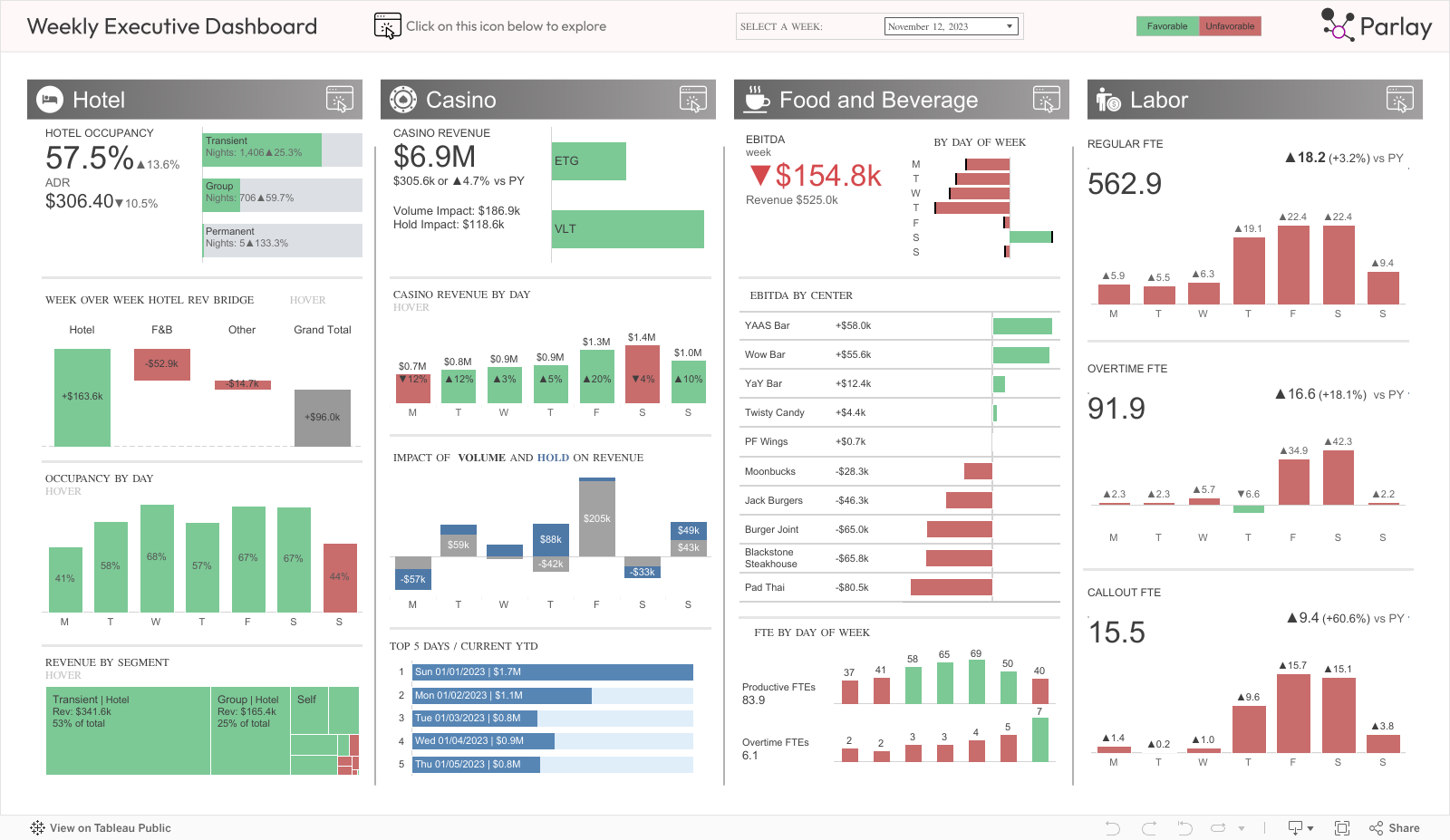1450x840 pixels.
Task: Open View on Tableau Public link
Action: click(101, 828)
